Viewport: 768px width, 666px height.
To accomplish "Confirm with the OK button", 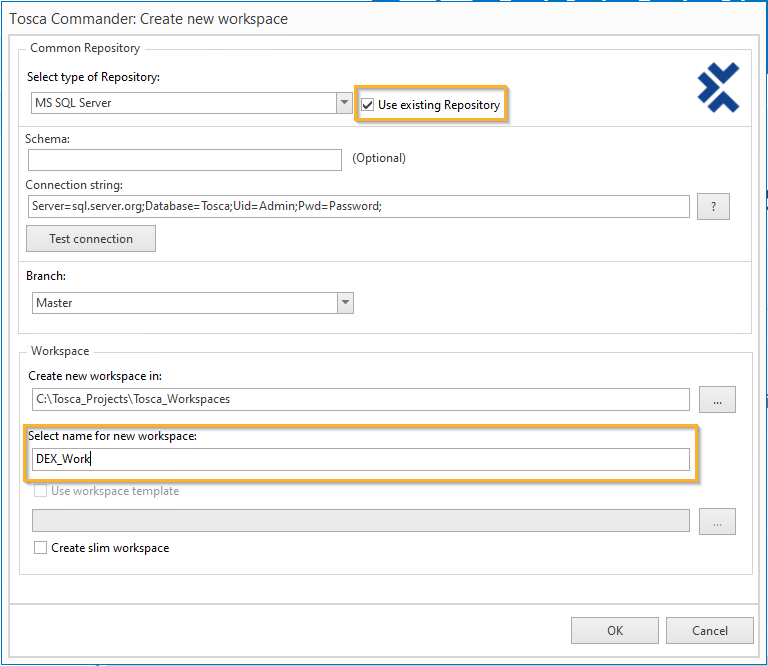I will (x=614, y=630).
